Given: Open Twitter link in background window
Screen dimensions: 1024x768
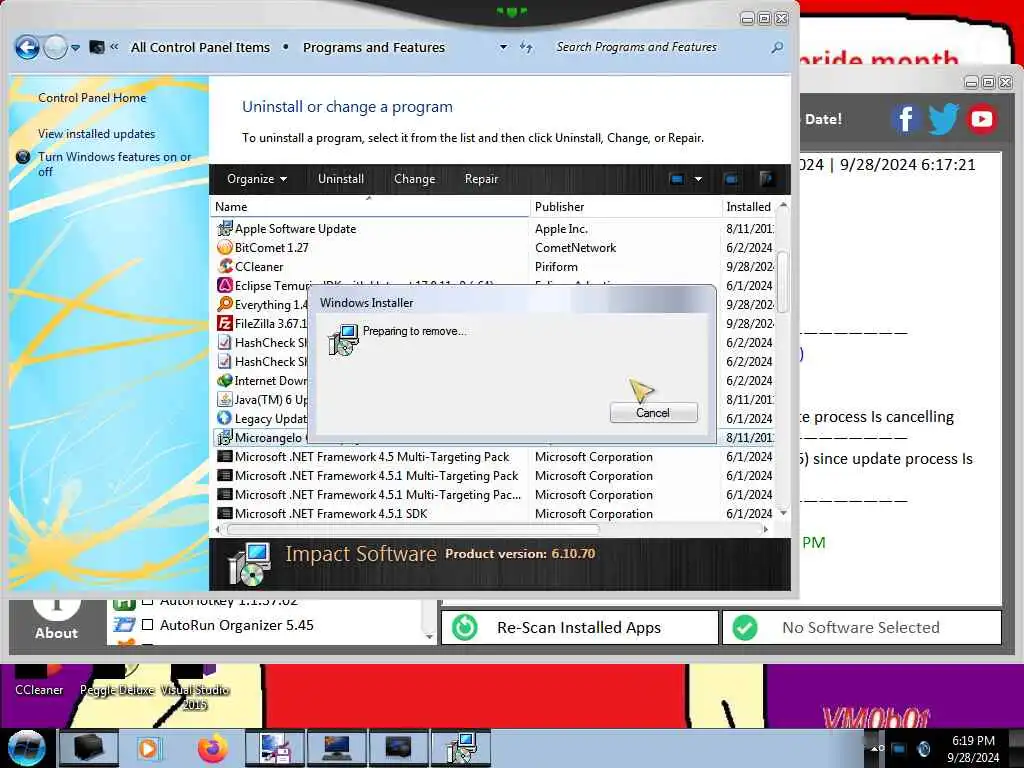Looking at the screenshot, I should coord(943,119).
